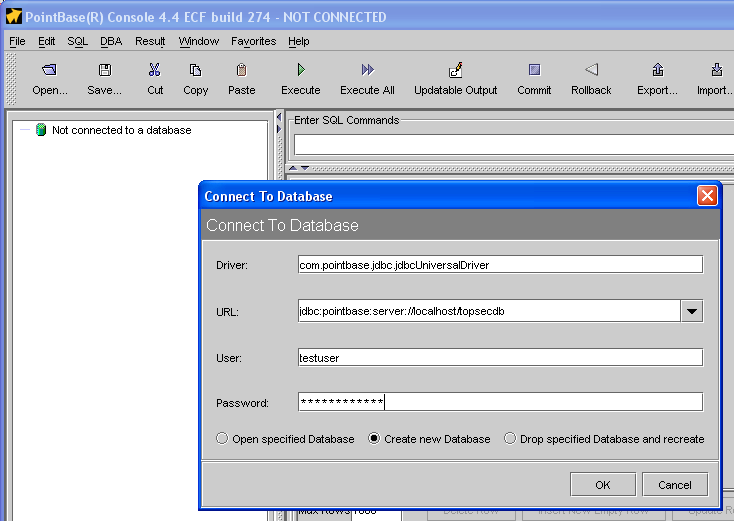Click the toolbar drag handle grip
The width and height of the screenshot is (734, 521).
10,79
